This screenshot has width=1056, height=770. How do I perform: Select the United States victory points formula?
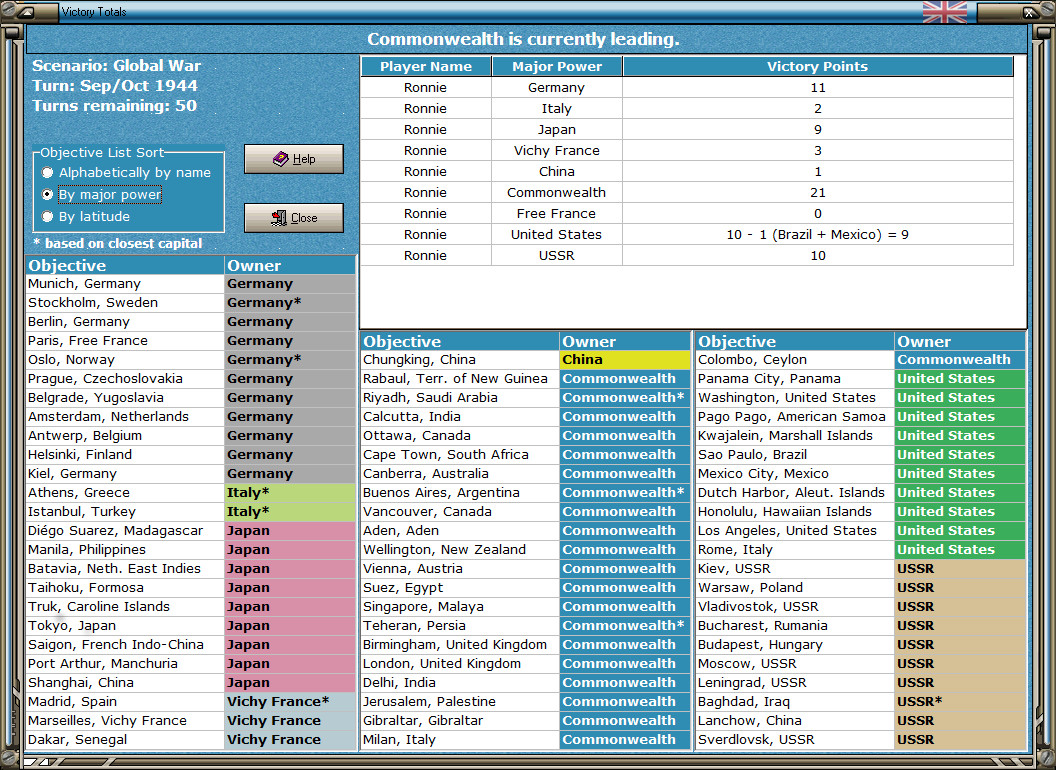pos(818,234)
